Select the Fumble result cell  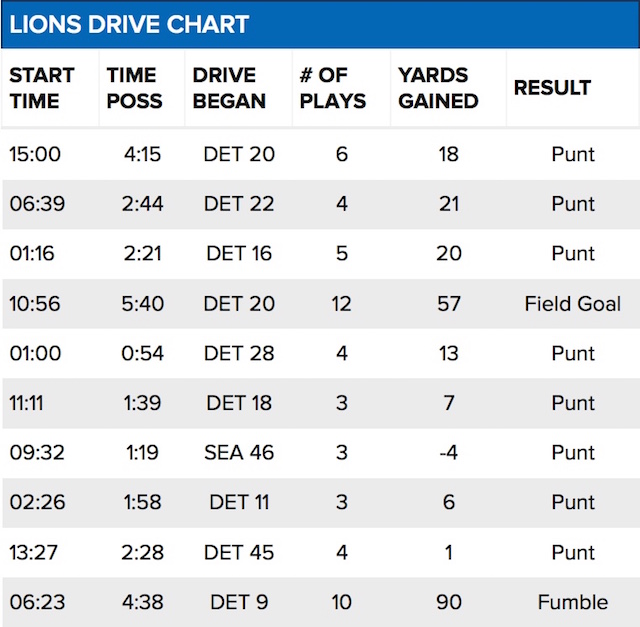click(x=572, y=602)
